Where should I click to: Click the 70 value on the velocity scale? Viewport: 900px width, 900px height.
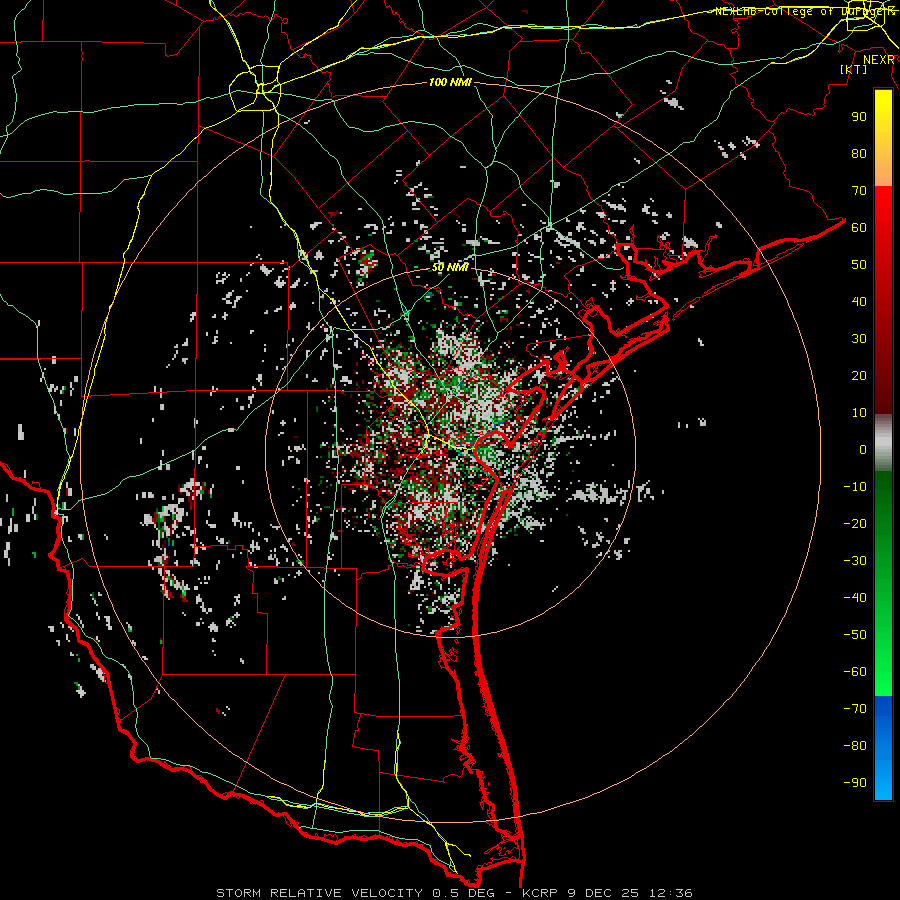coord(859,191)
